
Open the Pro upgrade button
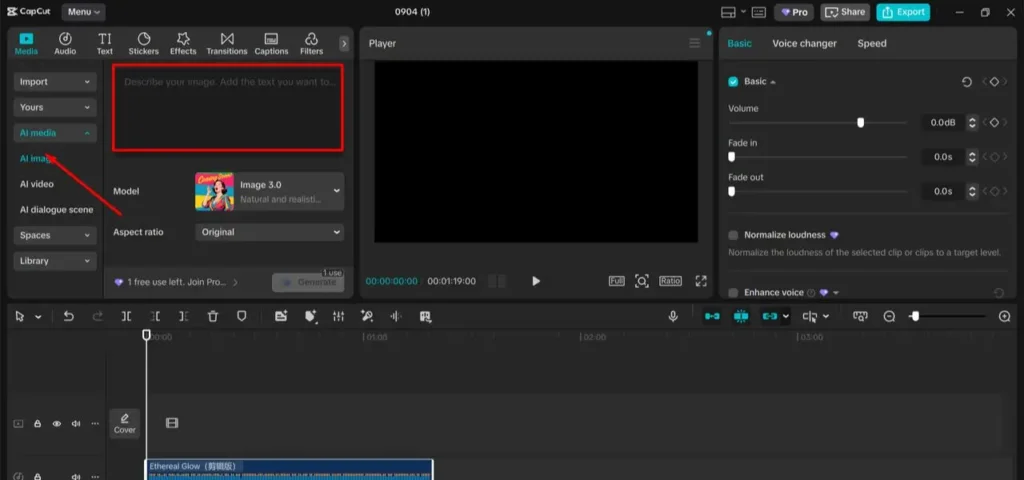793,12
